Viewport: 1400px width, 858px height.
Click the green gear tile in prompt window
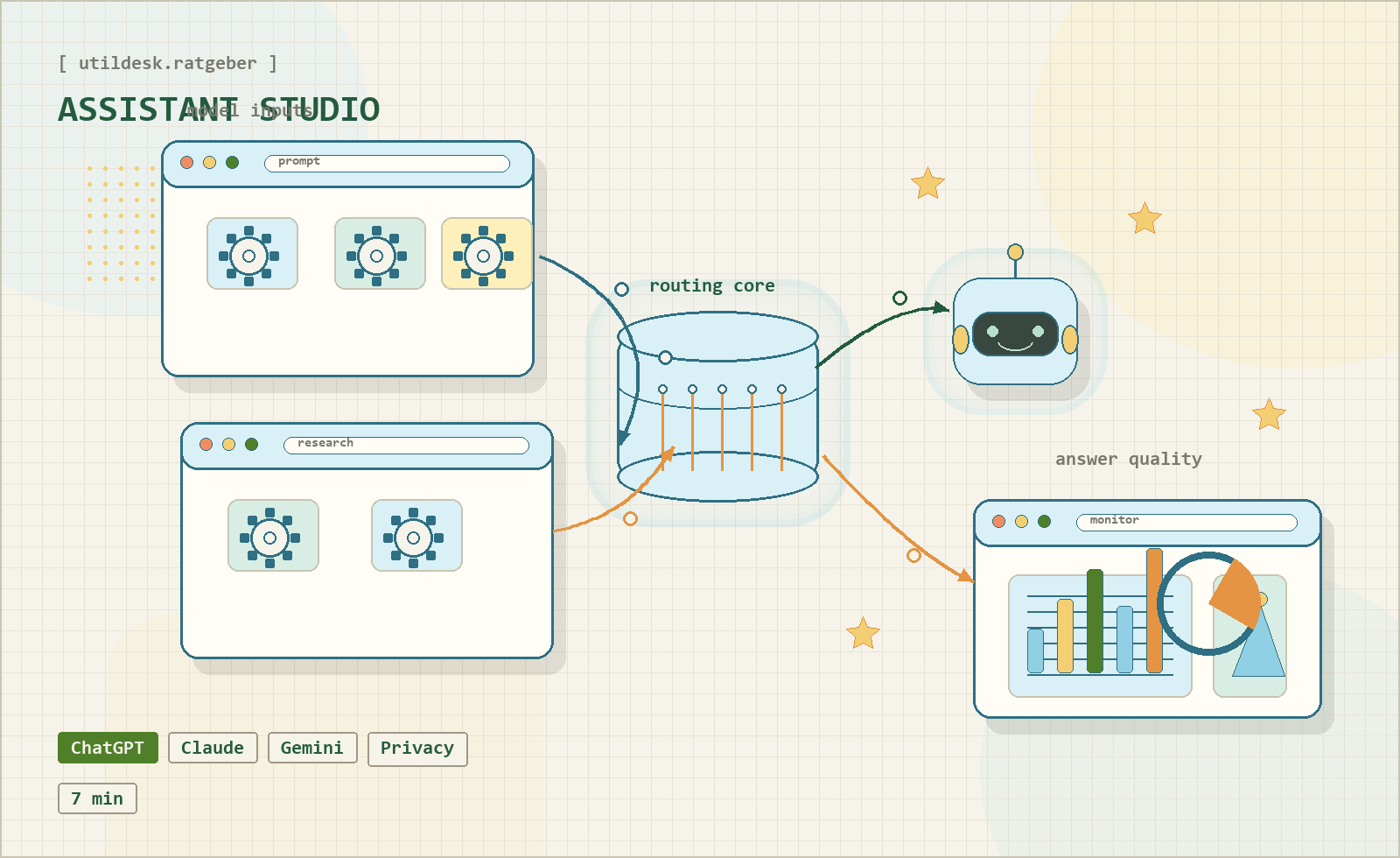380,254
